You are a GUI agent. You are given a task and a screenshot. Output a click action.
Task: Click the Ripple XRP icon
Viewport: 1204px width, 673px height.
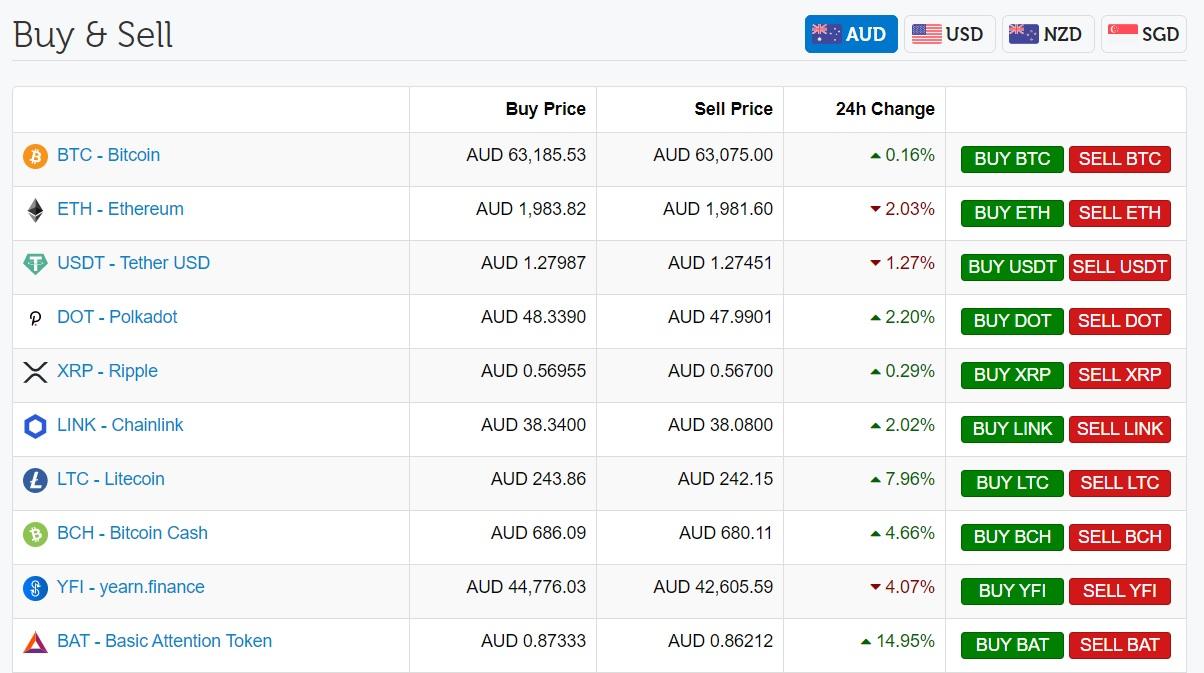[x=35, y=373]
